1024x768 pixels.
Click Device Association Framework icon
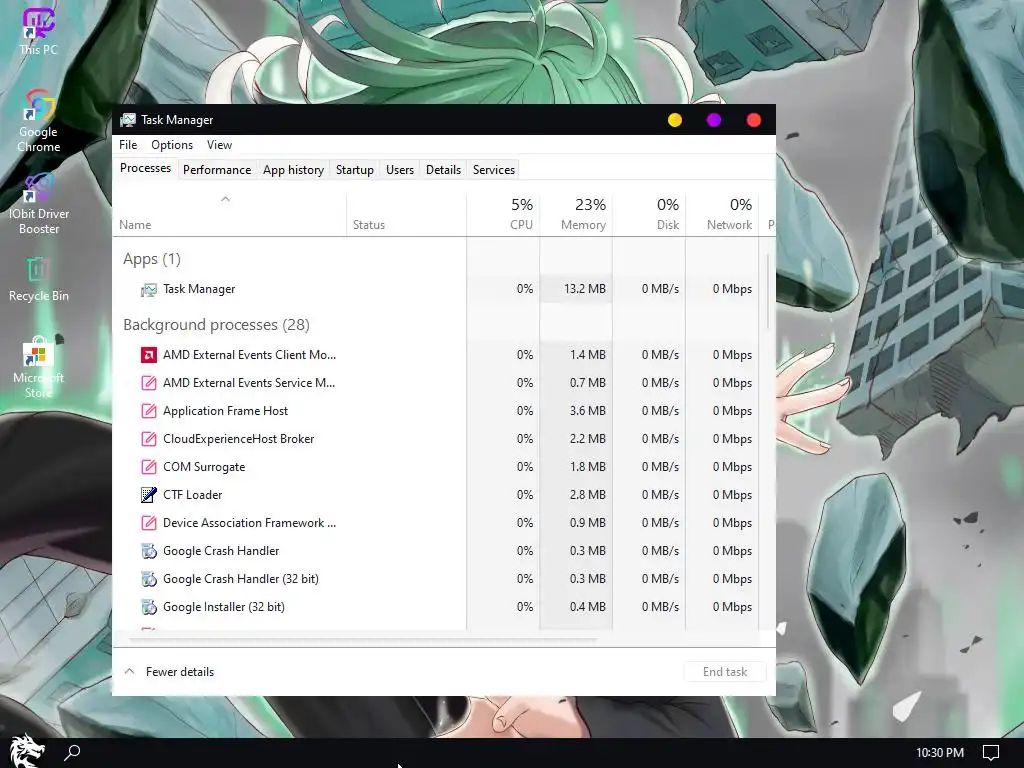pos(149,523)
